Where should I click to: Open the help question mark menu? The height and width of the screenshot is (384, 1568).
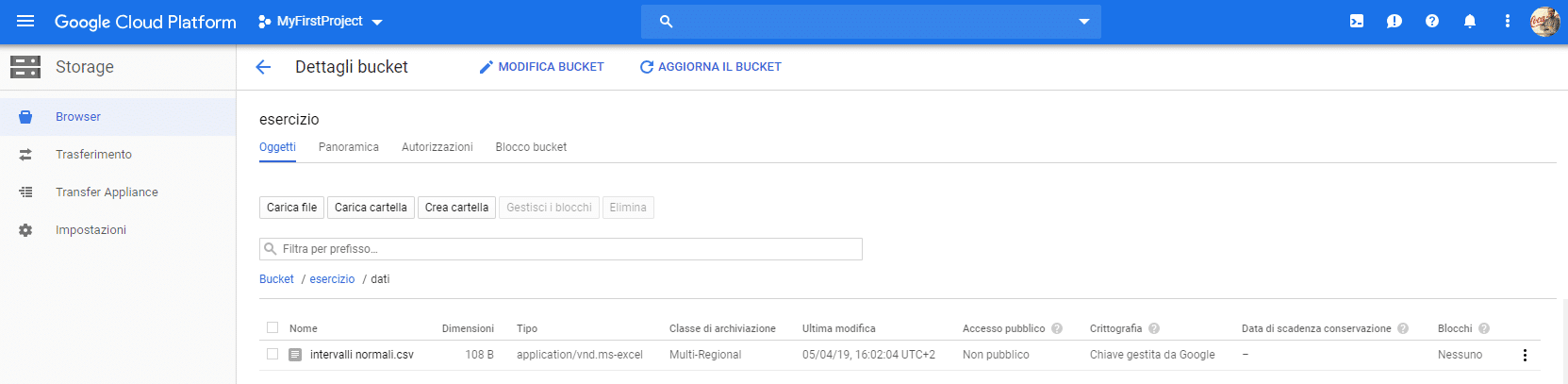pos(1432,21)
